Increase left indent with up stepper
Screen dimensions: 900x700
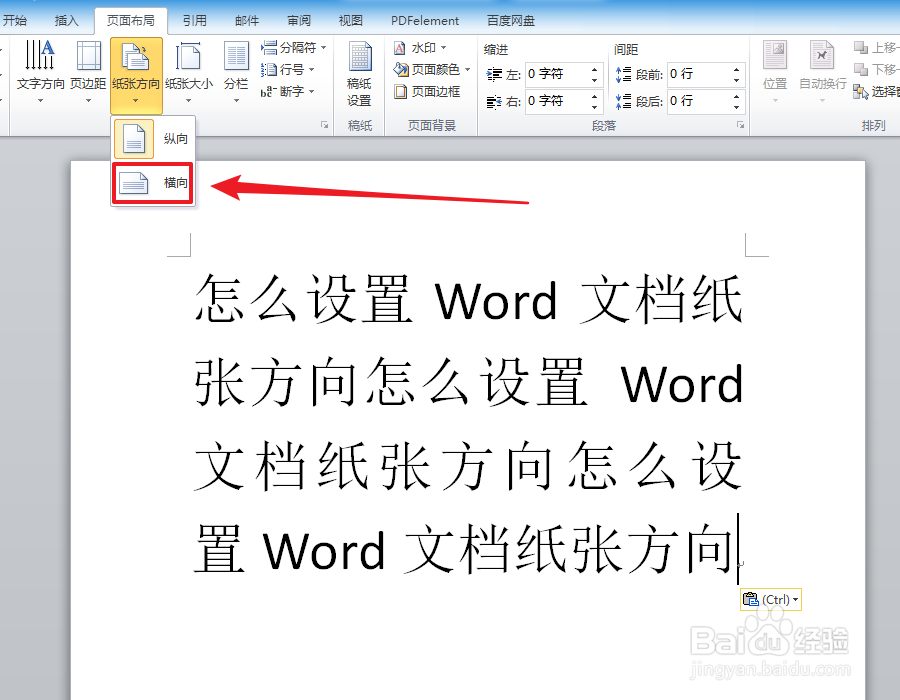tap(595, 69)
